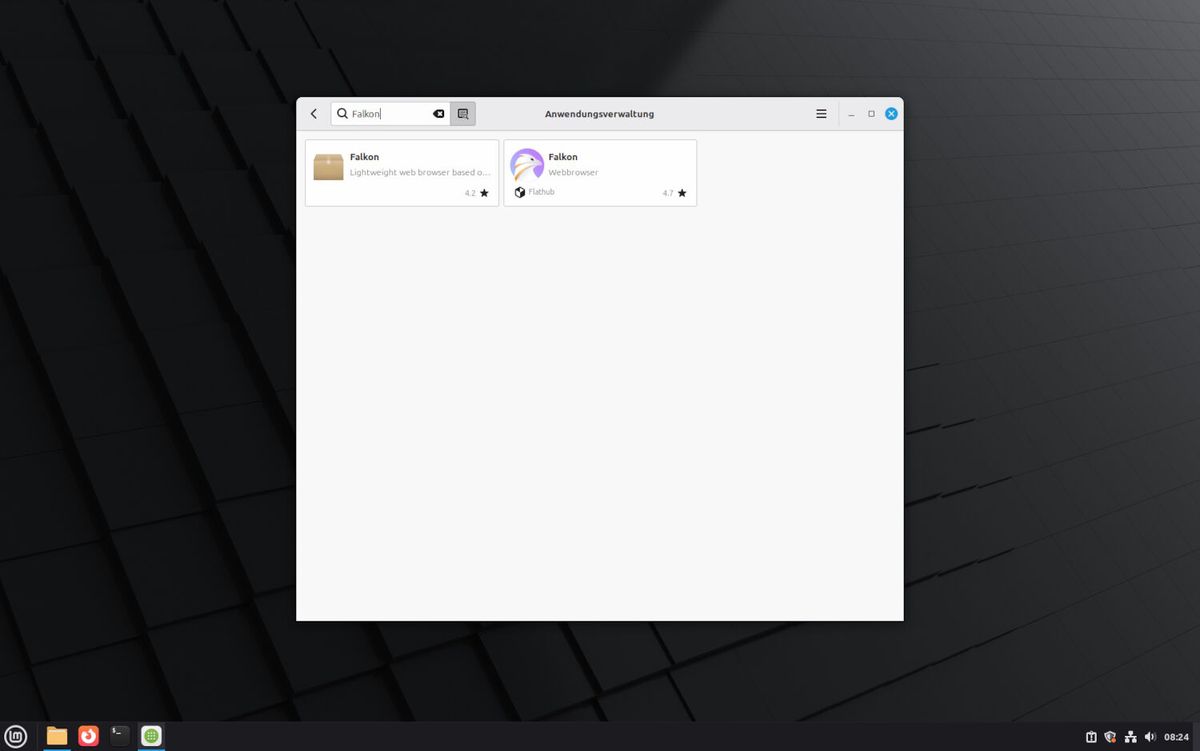The width and height of the screenshot is (1200, 751).
Task: Click the 4.7 star rating
Action: click(x=674, y=193)
